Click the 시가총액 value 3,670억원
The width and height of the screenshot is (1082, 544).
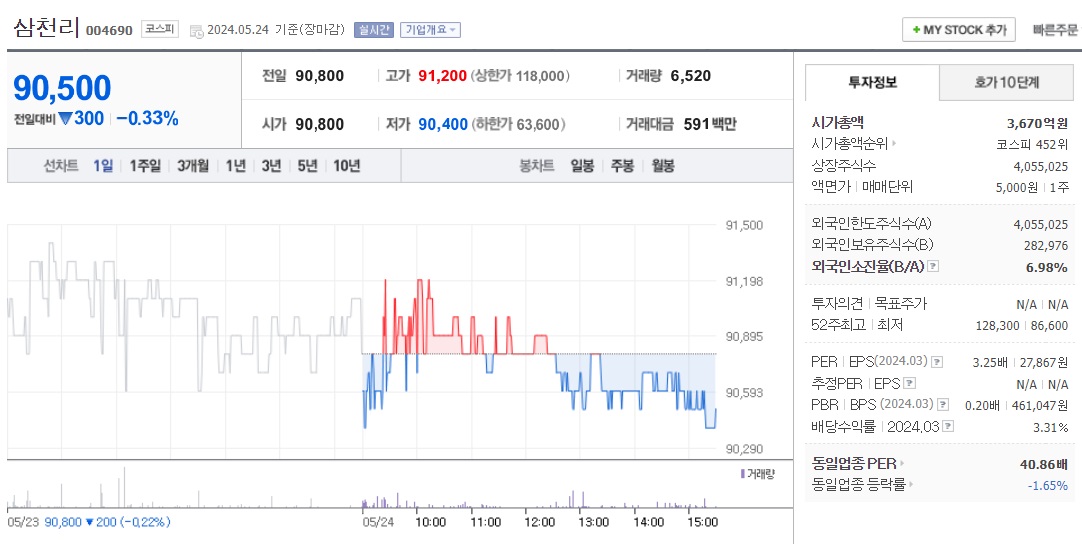click(x=1038, y=124)
